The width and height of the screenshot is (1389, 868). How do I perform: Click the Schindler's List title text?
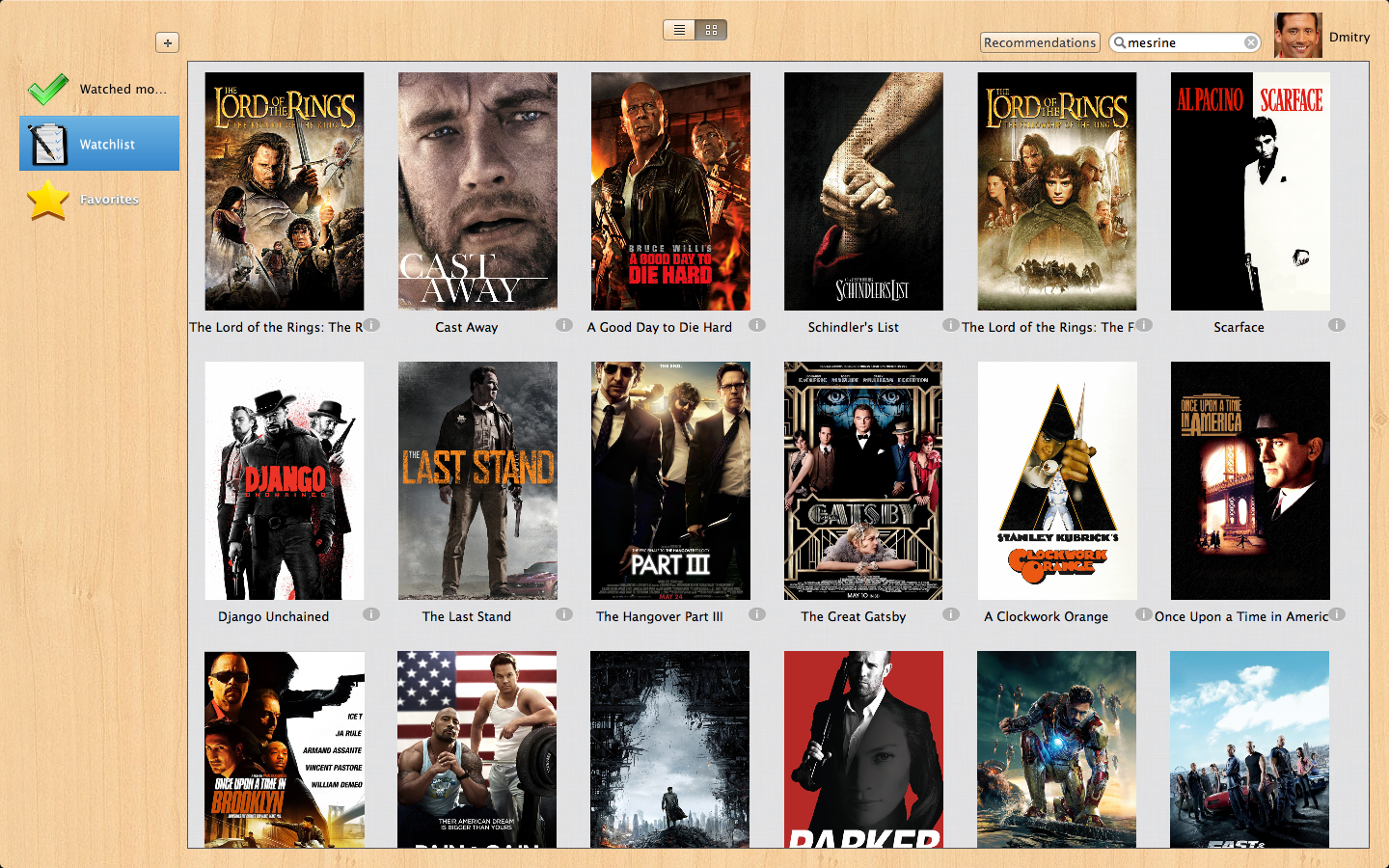tap(854, 327)
